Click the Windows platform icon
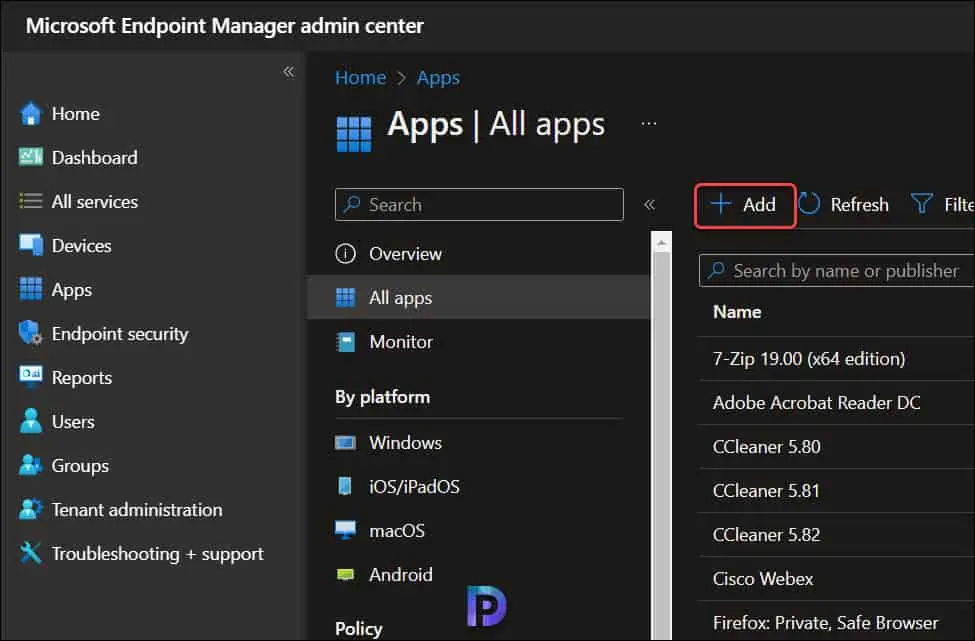This screenshot has width=975, height=641. tap(345, 443)
